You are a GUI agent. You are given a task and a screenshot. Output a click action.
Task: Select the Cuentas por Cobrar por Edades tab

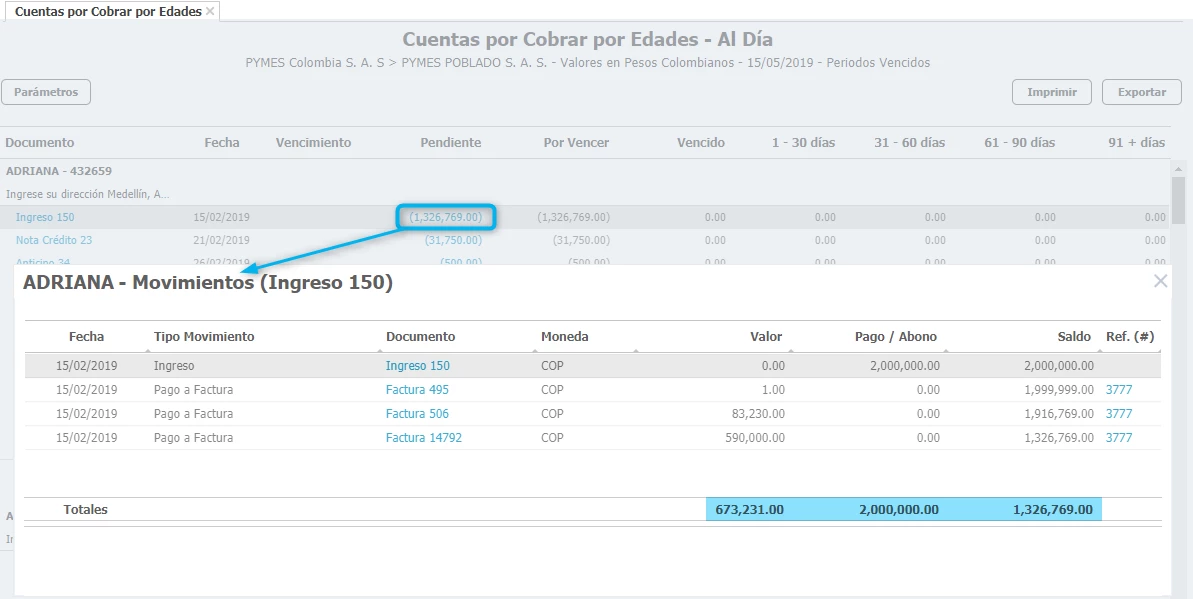(x=107, y=12)
